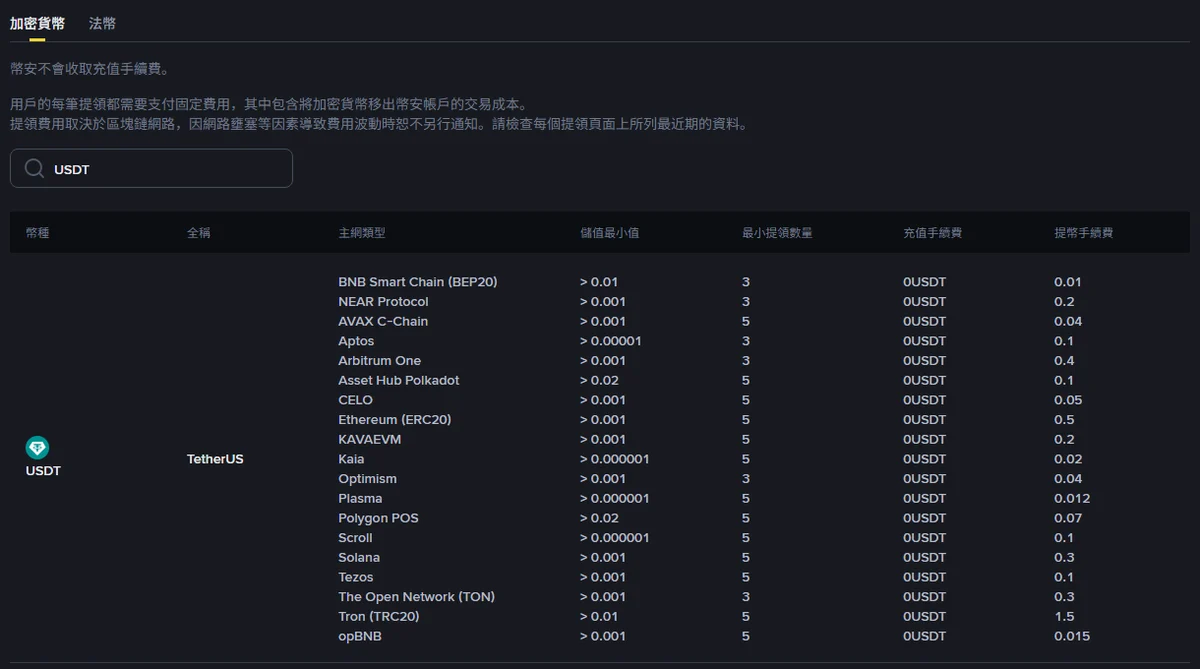Image resolution: width=1200 pixels, height=669 pixels.
Task: Select Polygon POS network row
Action: click(378, 518)
